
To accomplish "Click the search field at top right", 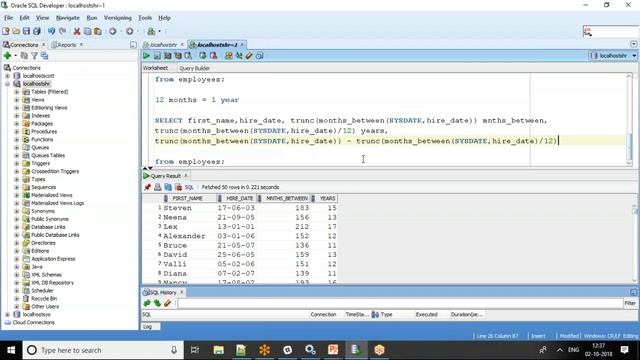I will tap(610, 31).
